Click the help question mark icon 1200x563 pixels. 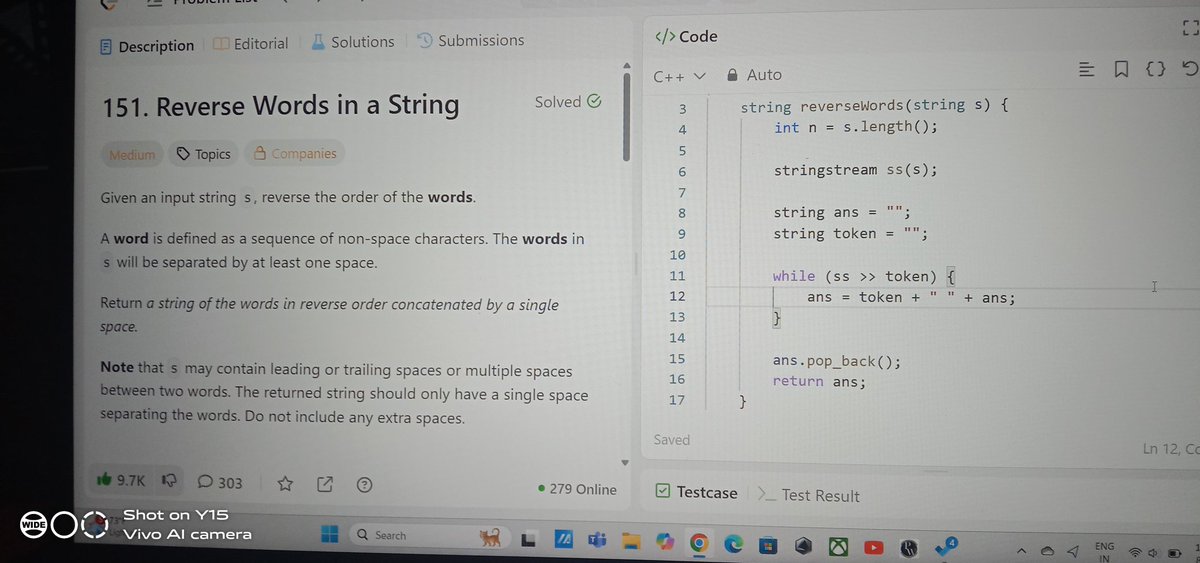click(x=365, y=485)
